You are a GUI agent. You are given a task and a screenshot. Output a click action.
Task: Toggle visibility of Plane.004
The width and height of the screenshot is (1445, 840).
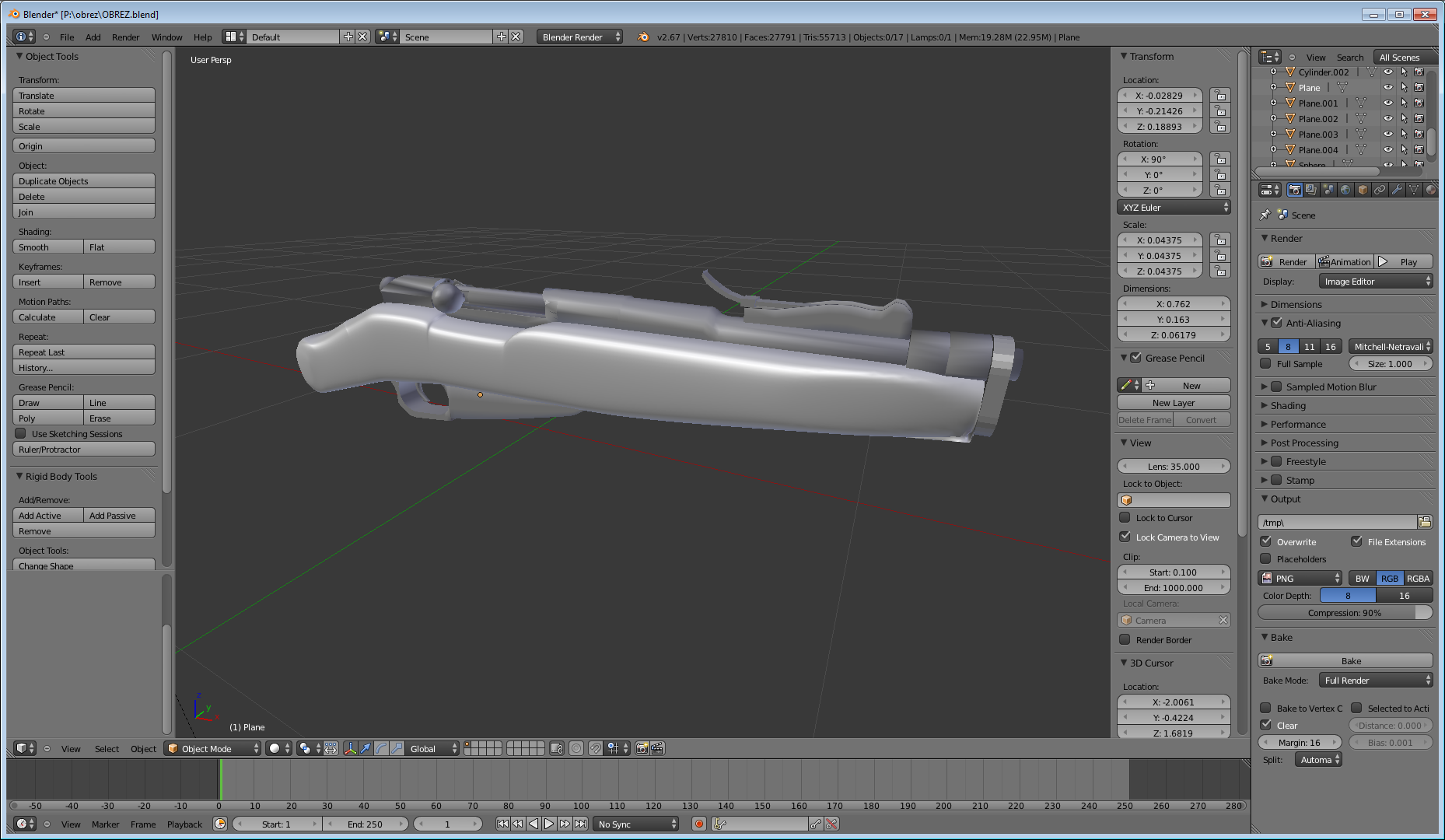(x=1388, y=149)
